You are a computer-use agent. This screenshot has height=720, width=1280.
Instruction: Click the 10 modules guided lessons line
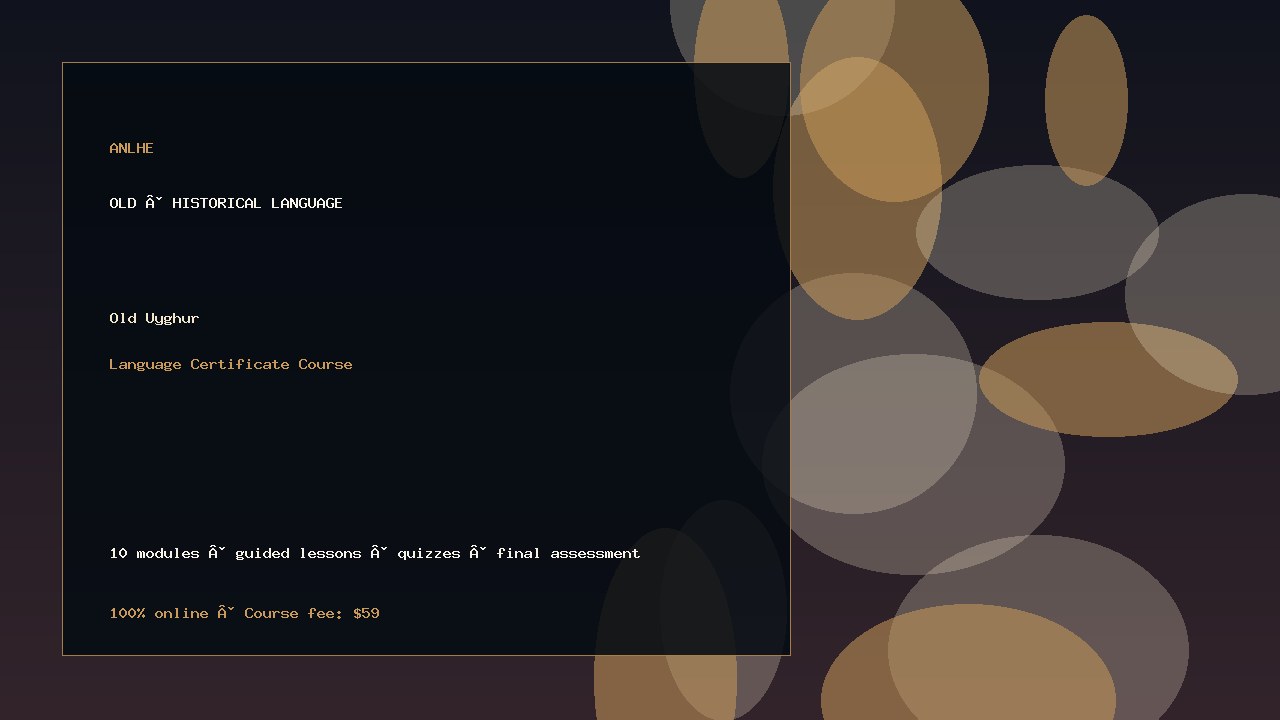375,553
